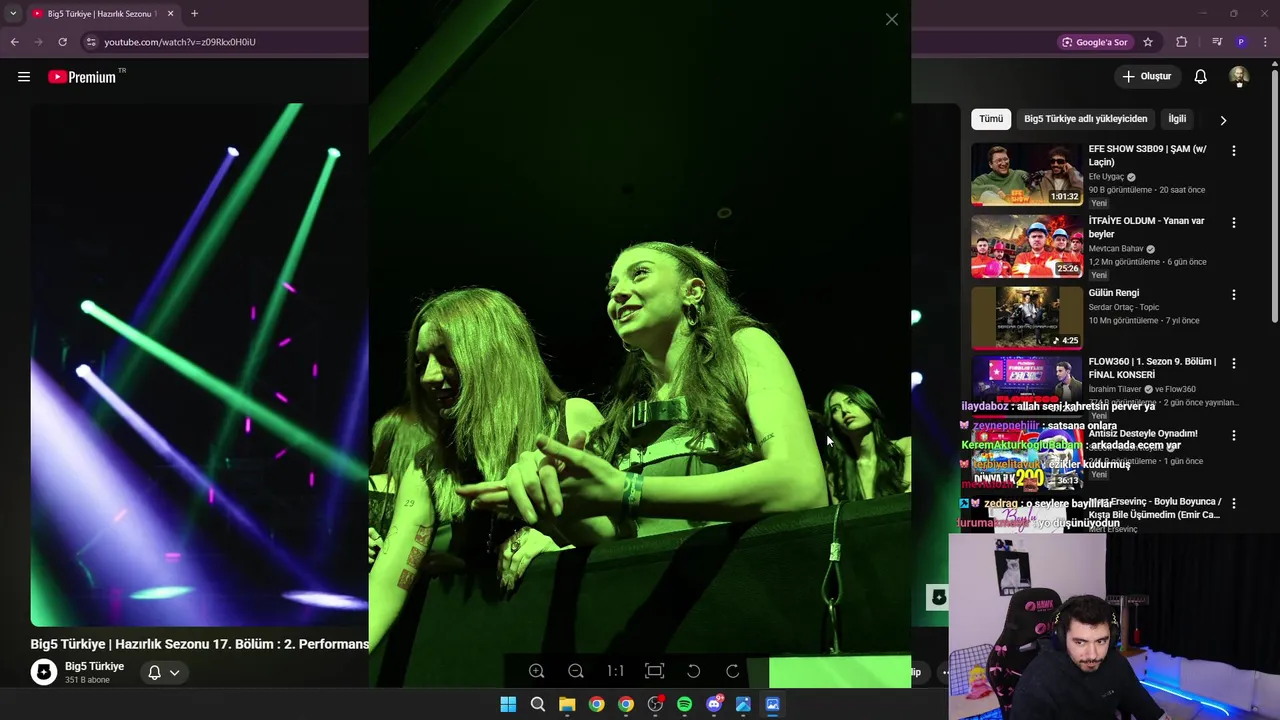The image size is (1280, 720).
Task: Fit the image to the window frame
Action: pyautogui.click(x=654, y=672)
